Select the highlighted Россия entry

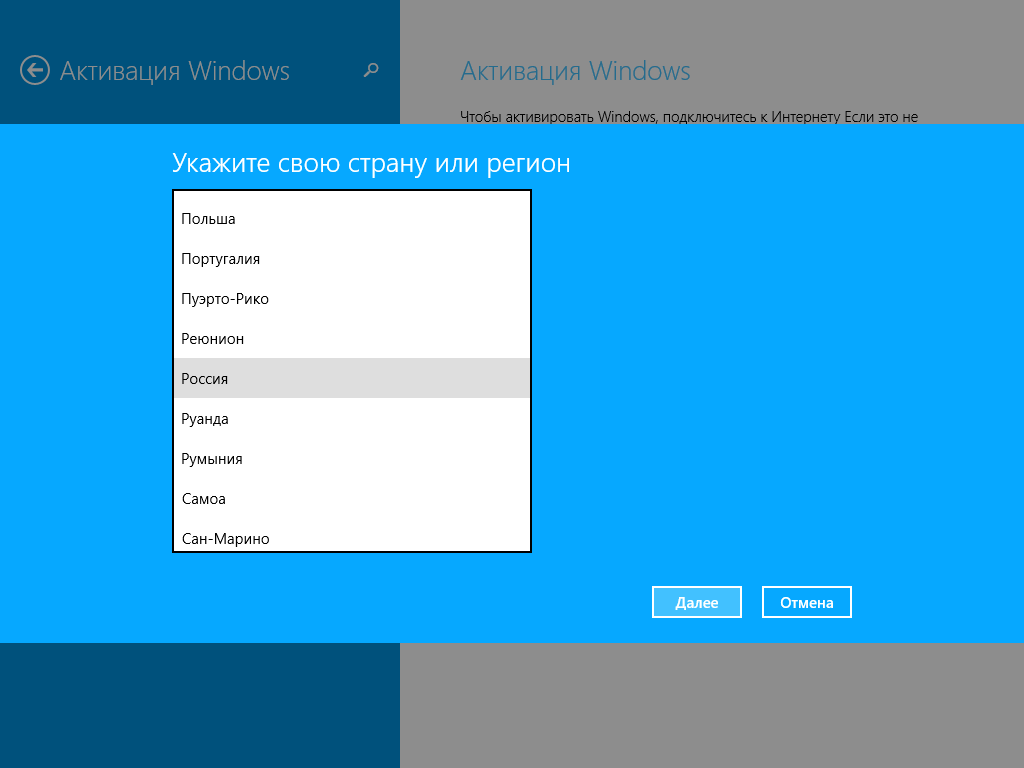tap(352, 378)
